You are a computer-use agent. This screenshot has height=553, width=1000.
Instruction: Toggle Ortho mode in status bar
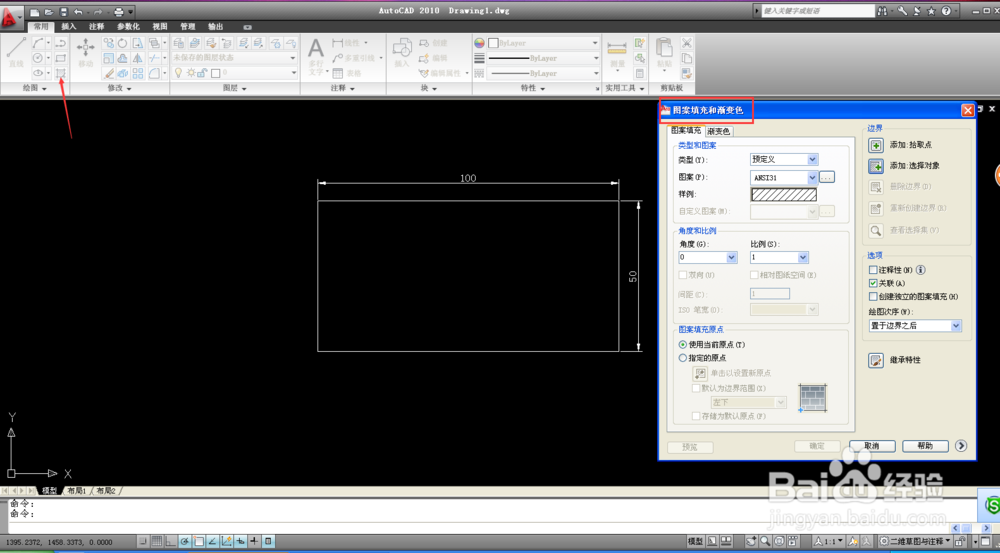pyautogui.click(x=170, y=542)
